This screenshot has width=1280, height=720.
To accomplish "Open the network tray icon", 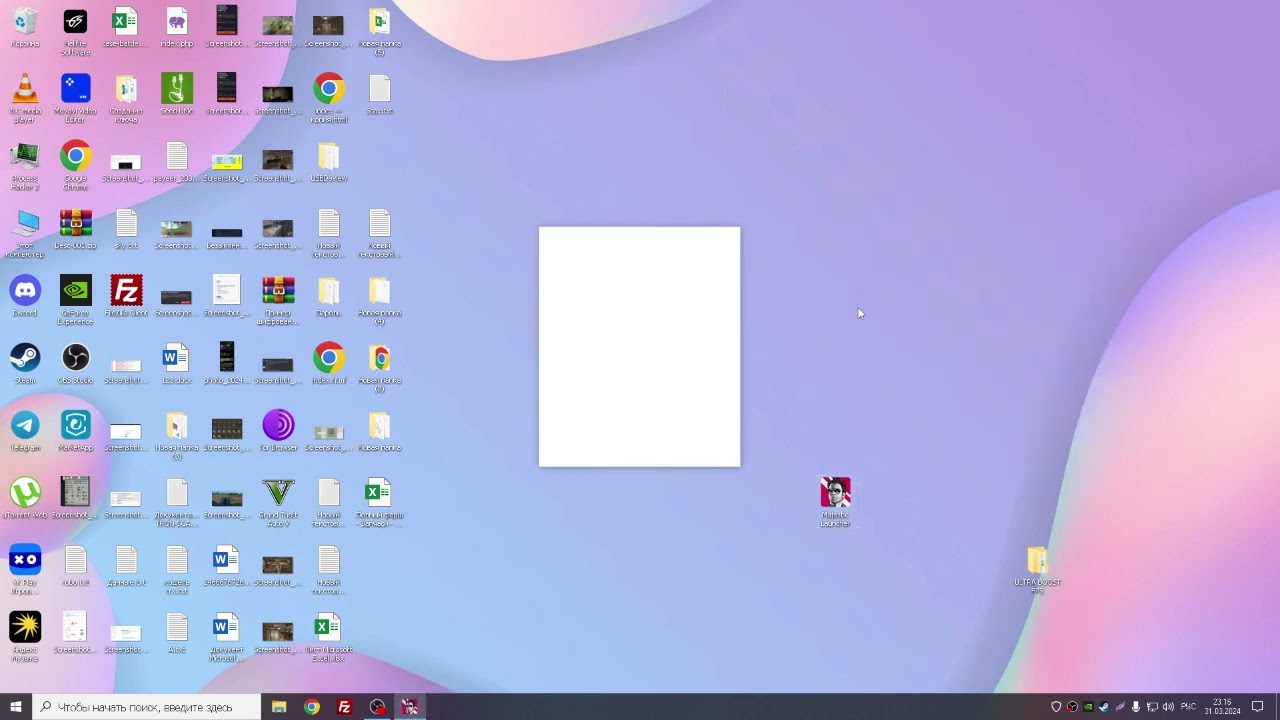I will 1152,707.
